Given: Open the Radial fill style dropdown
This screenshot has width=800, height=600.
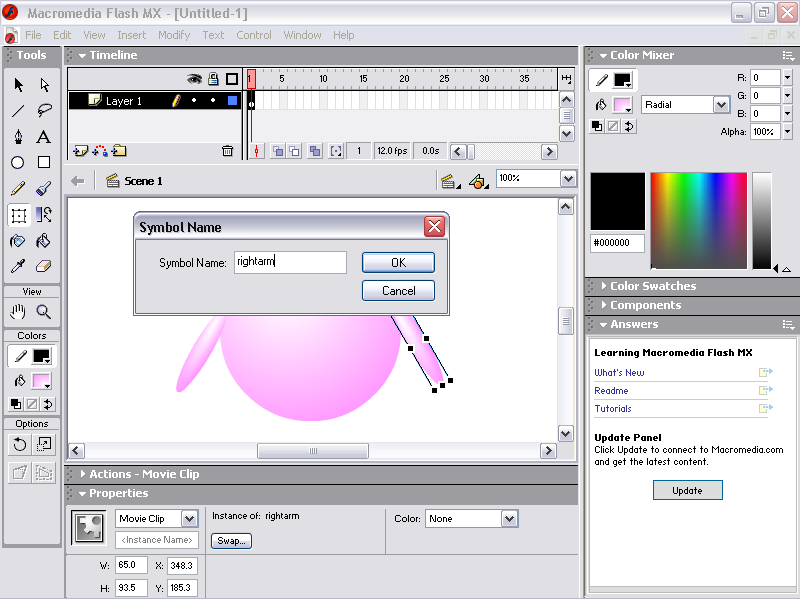Looking at the screenshot, I should 721,105.
